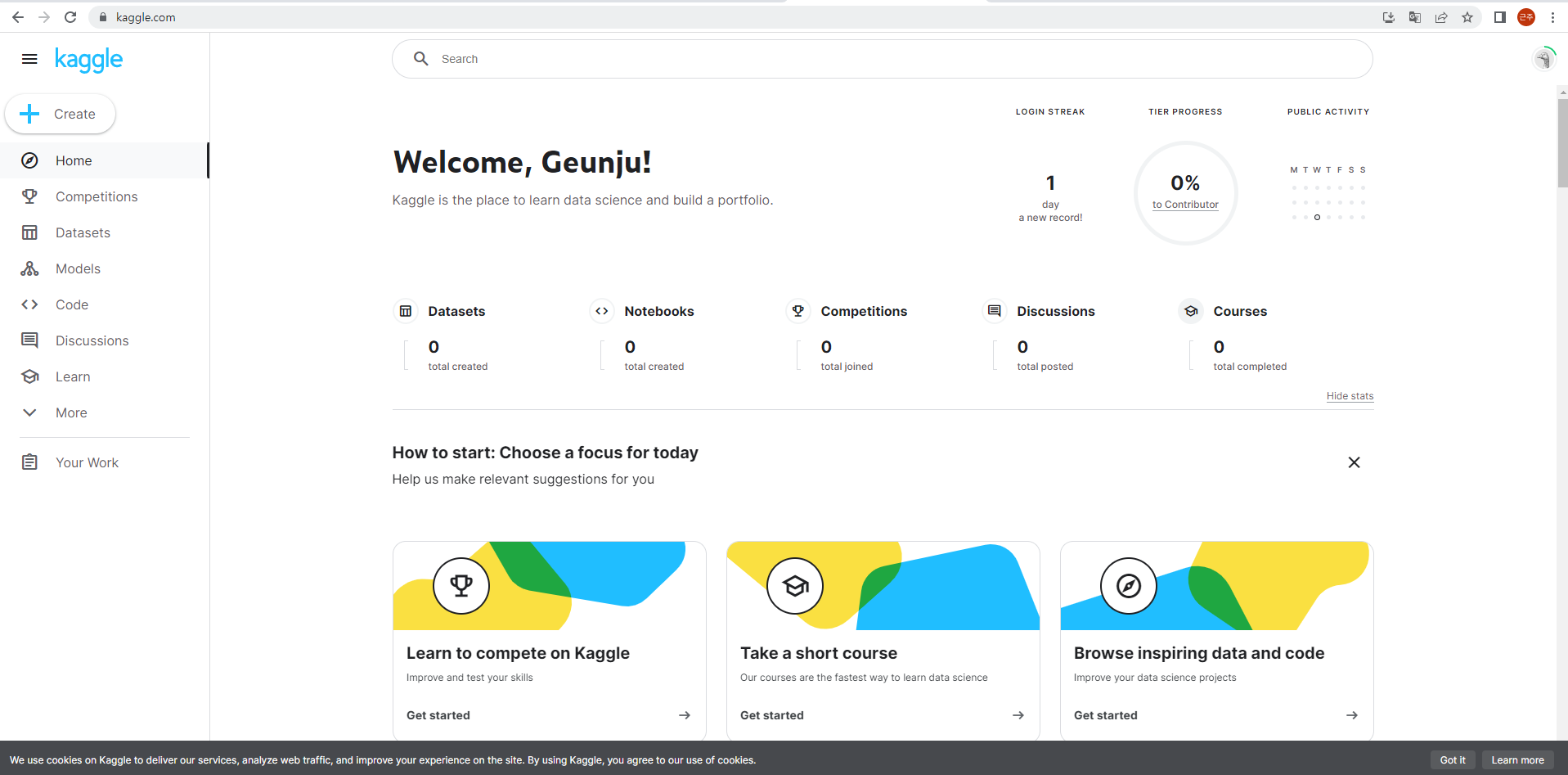Screen dimensions: 1568x775
Task: Click the Kaggle logo
Action: coord(88,60)
